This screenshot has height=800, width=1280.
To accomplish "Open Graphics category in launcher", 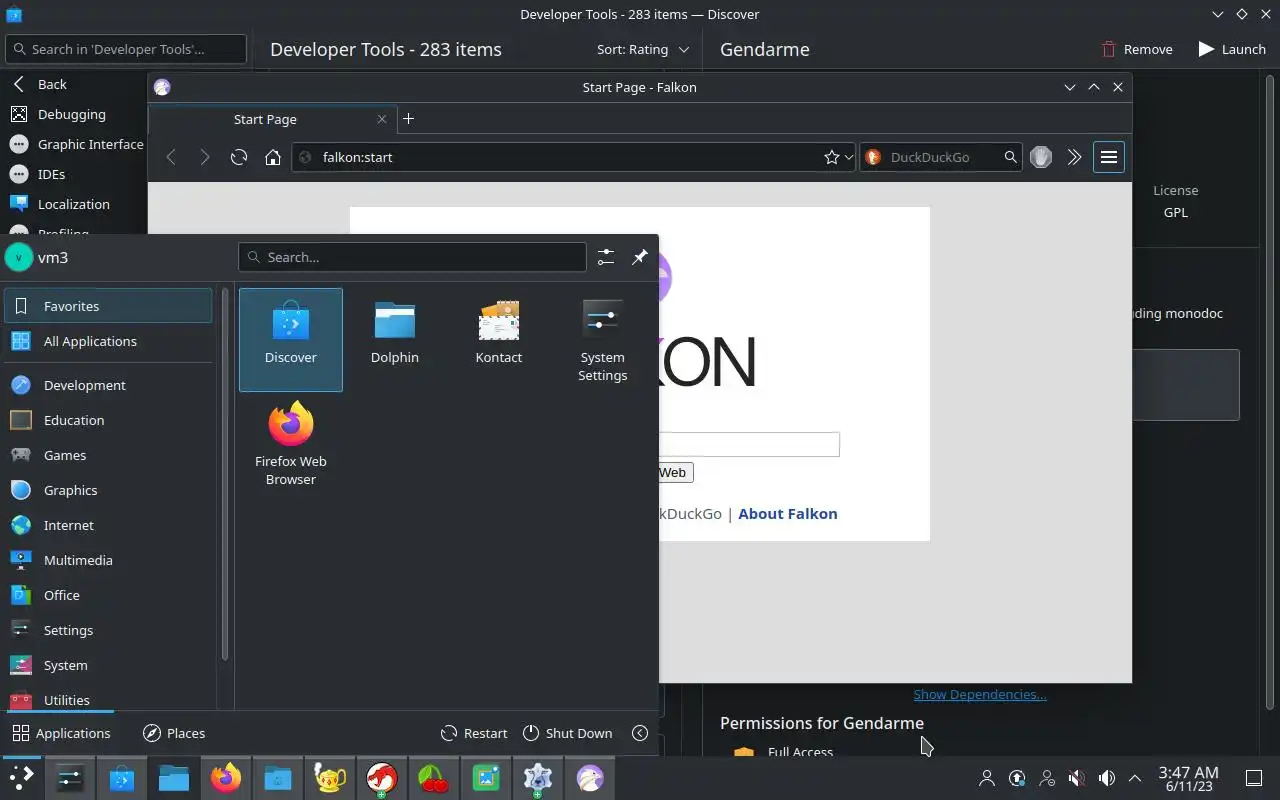I will coord(108,490).
